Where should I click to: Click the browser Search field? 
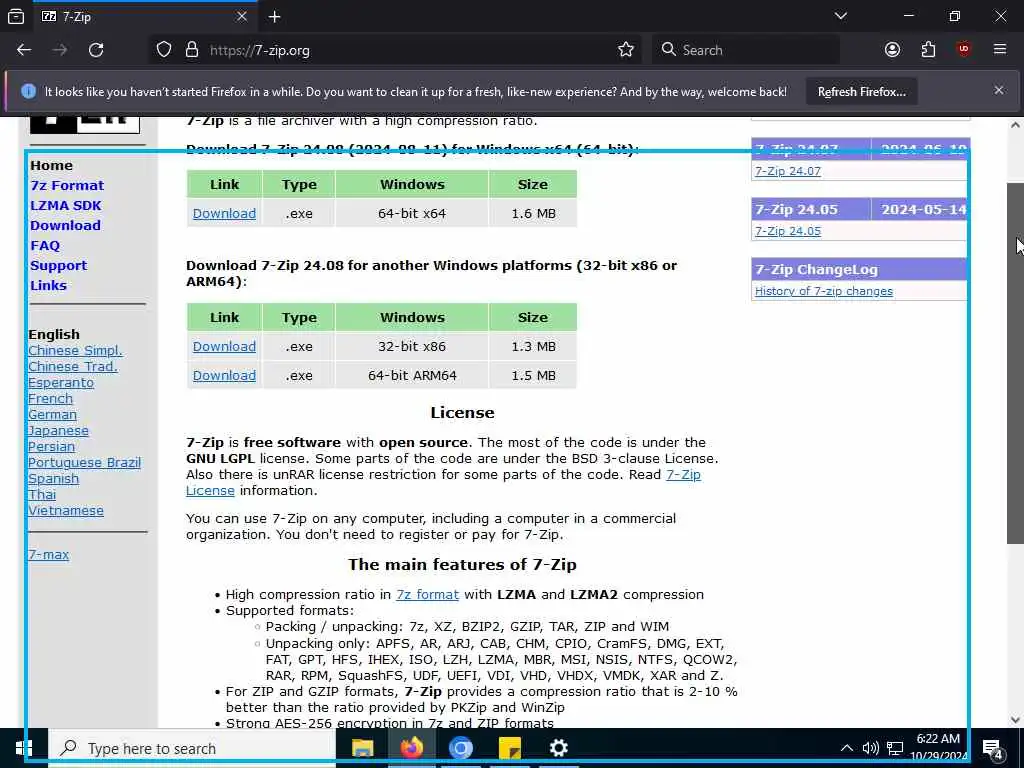pyautogui.click(x=745, y=50)
